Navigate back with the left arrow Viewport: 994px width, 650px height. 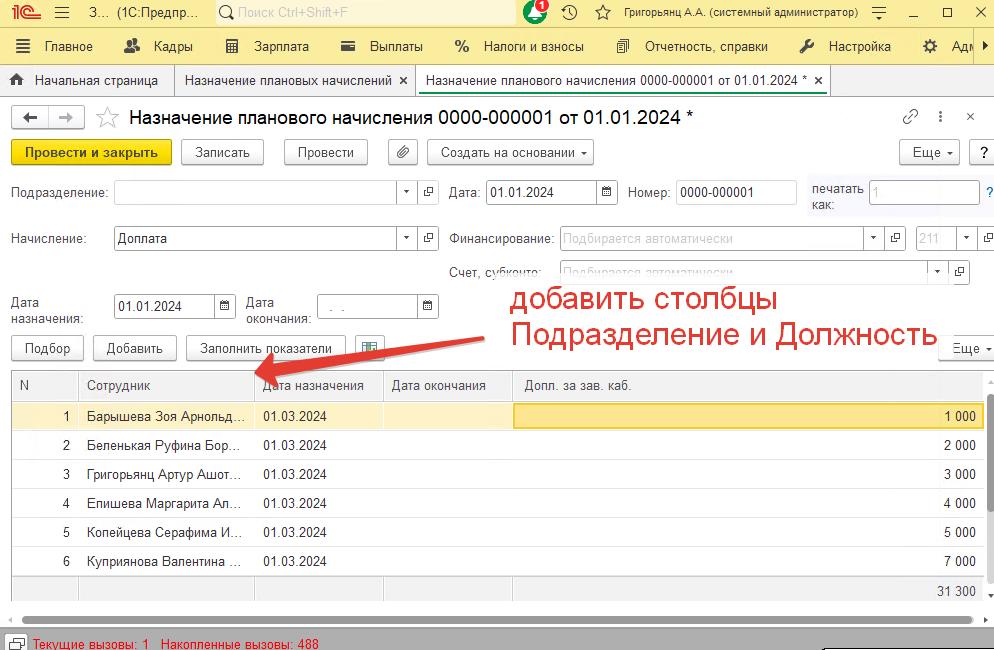(30, 118)
